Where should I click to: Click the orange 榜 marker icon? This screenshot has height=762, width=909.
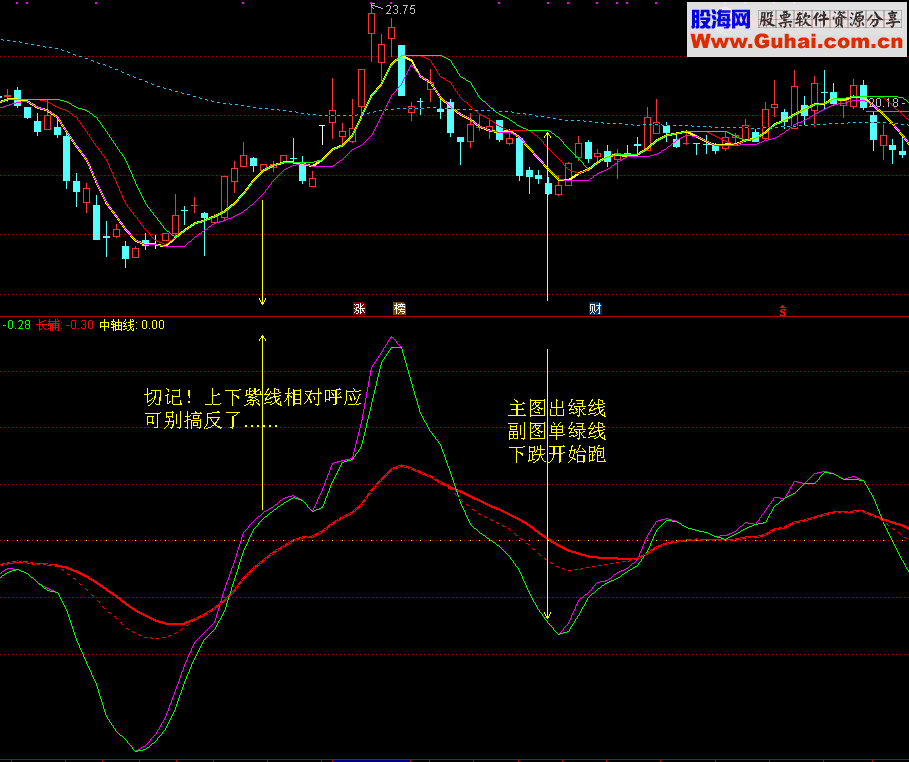397,309
